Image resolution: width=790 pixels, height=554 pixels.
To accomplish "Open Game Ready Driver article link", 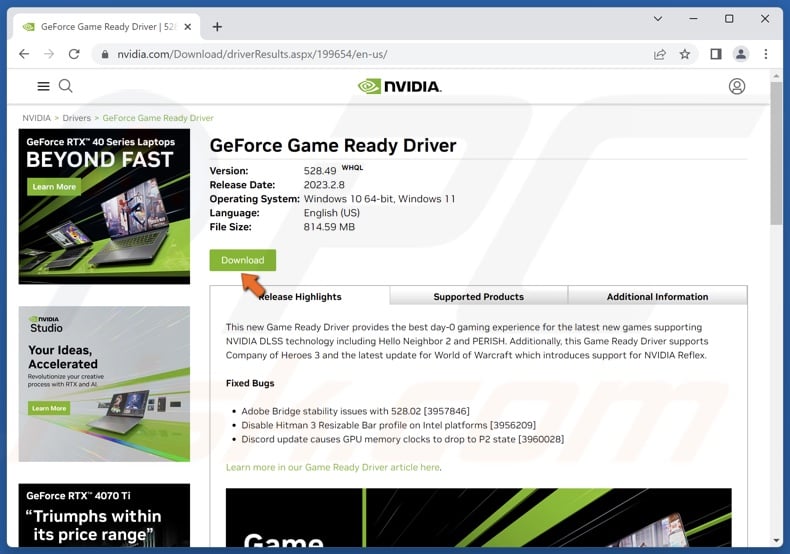I will (333, 467).
